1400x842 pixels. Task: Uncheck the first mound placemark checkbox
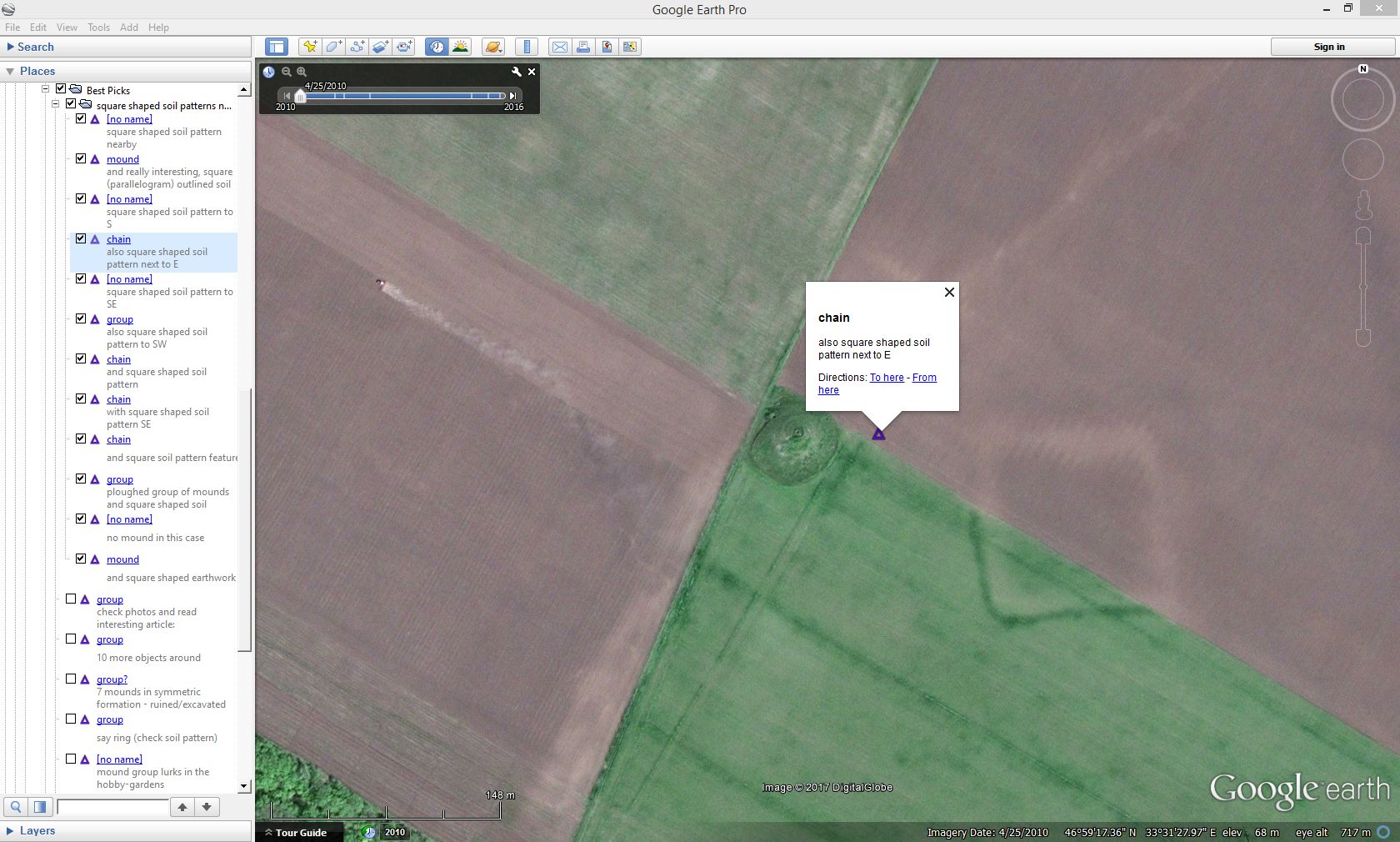click(x=81, y=158)
